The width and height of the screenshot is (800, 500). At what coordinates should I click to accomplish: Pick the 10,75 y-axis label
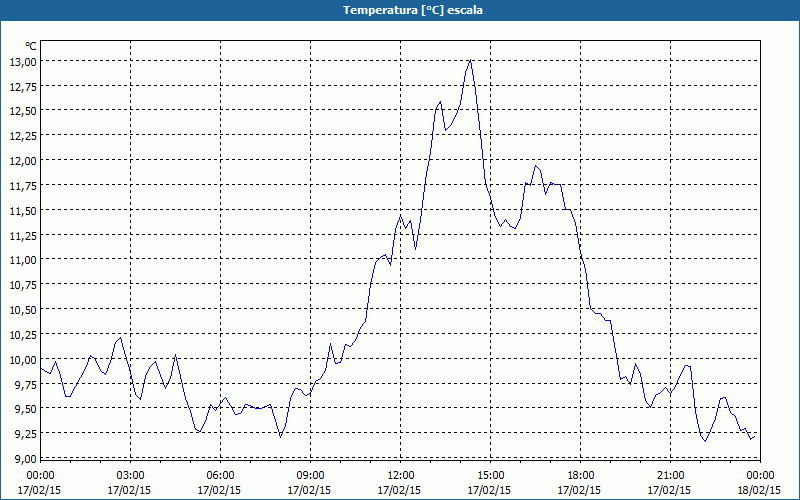[22, 285]
